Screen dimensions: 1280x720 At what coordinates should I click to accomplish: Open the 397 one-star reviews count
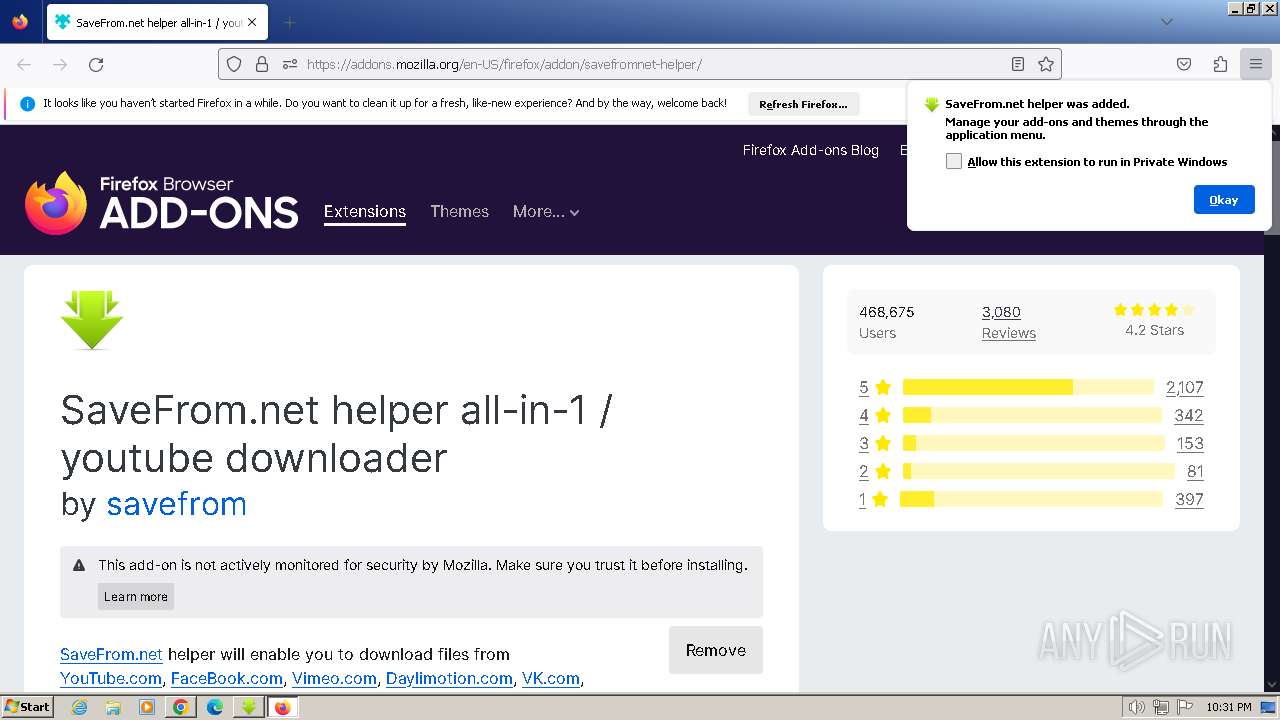tap(1189, 499)
